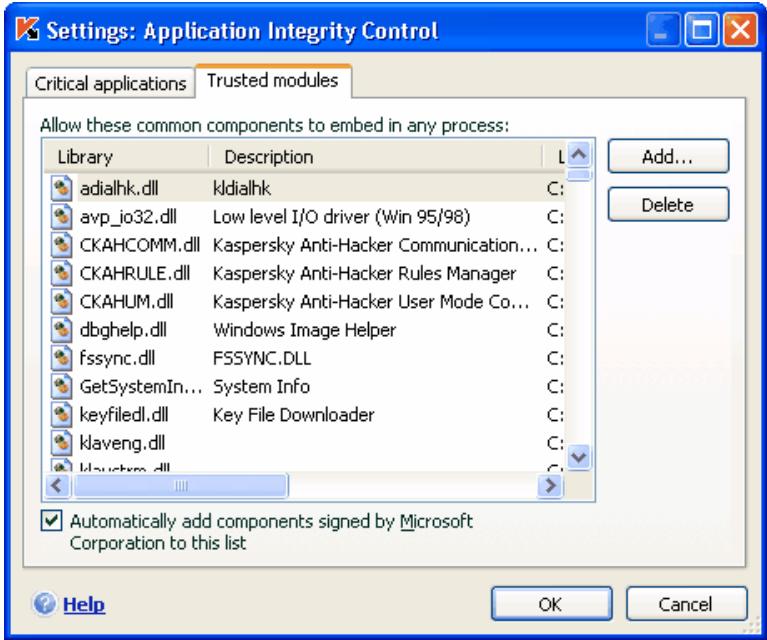Open the Help link

84,605
